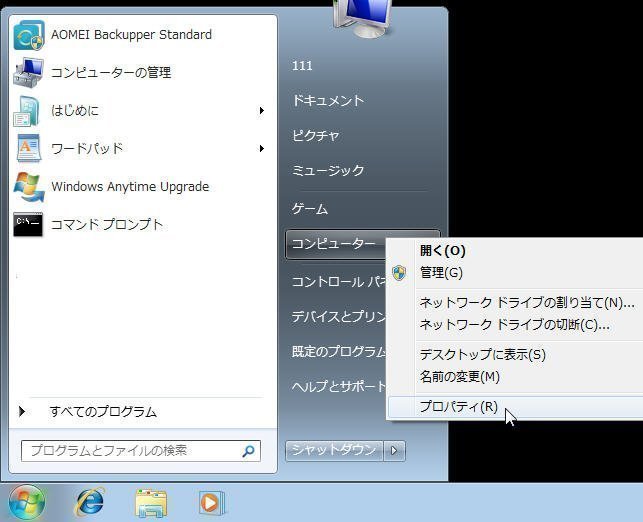Click コンピューター in Start menu
Image resolution: width=643 pixels, height=522 pixels.
click(333, 244)
